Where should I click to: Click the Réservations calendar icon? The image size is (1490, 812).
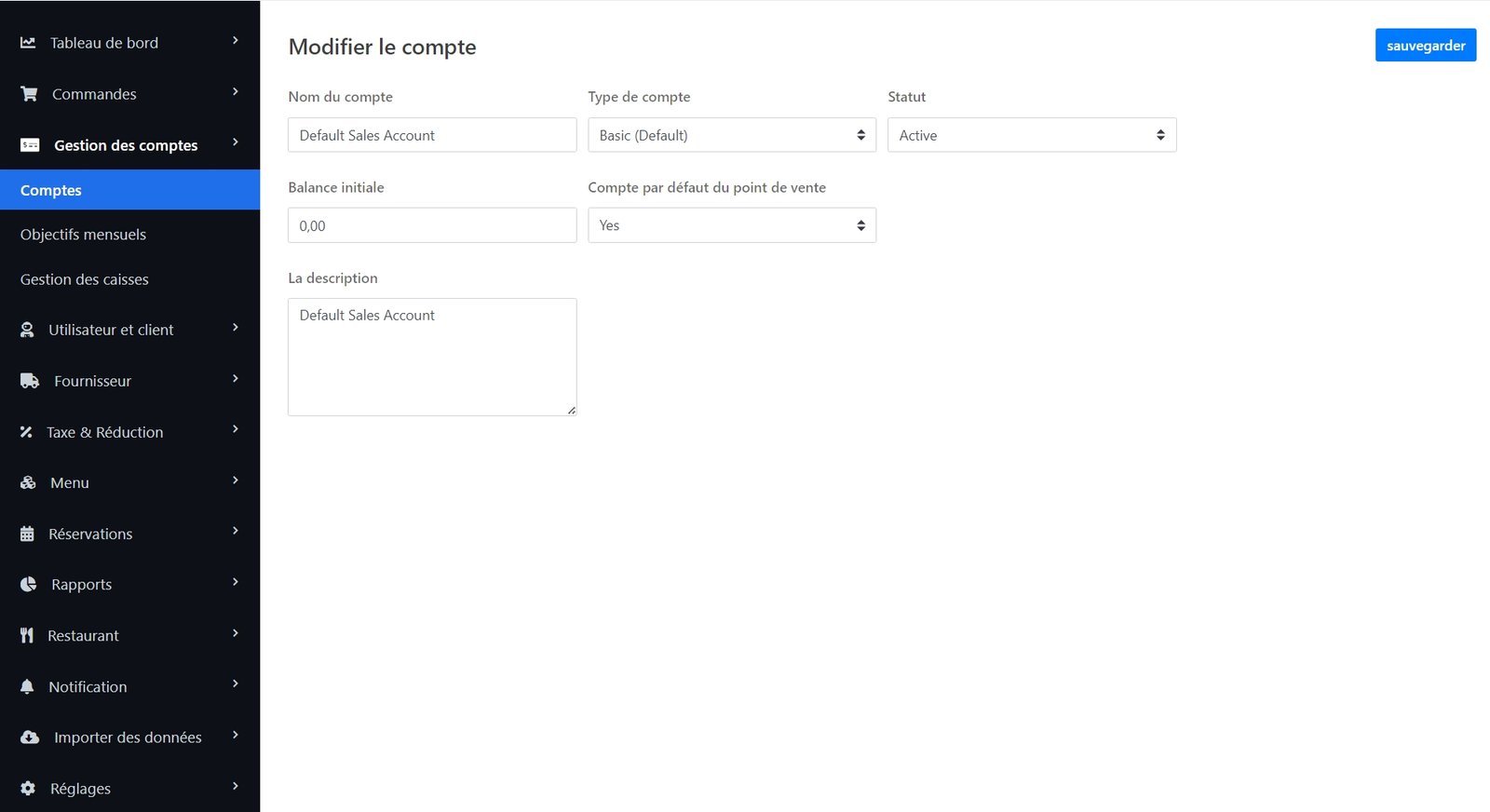point(27,534)
